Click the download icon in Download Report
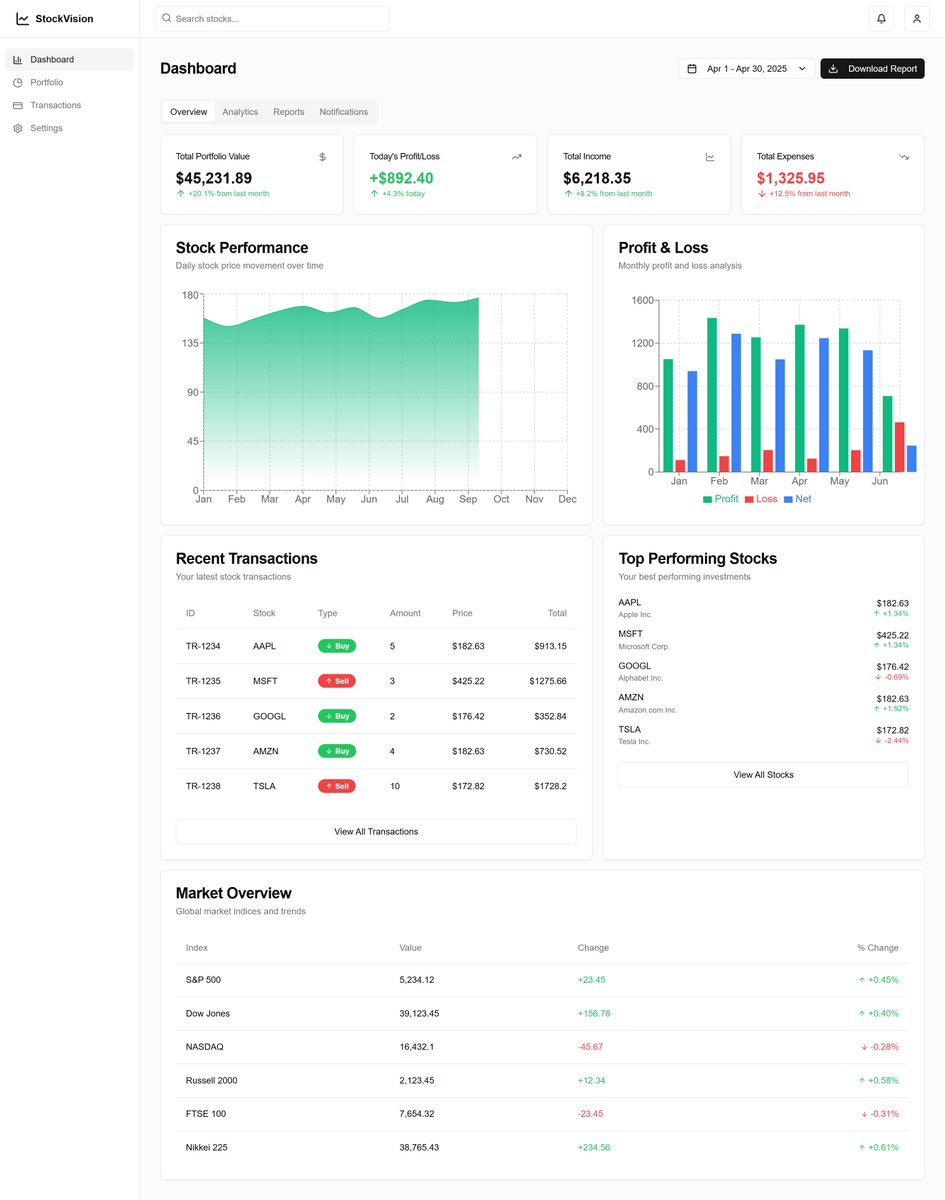 (834, 69)
